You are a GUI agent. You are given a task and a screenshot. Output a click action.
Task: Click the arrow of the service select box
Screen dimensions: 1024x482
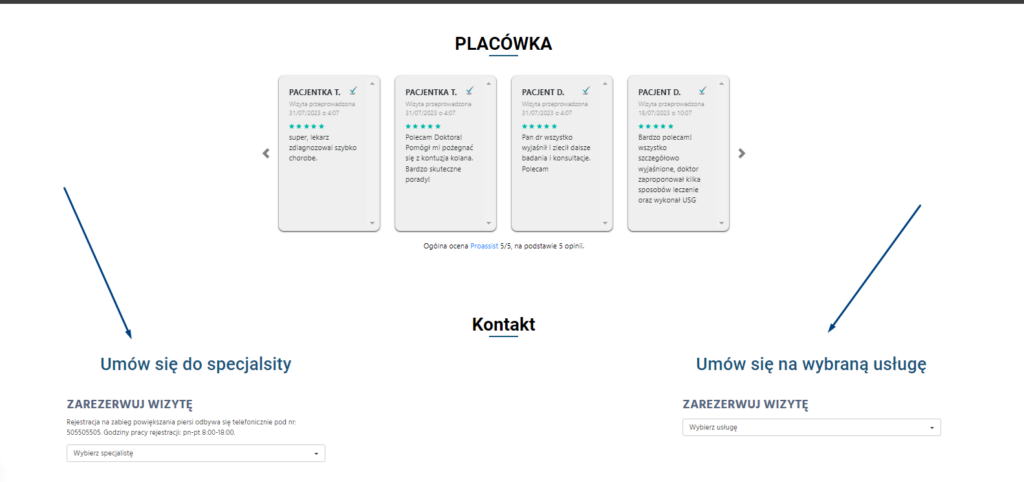pyautogui.click(x=933, y=428)
